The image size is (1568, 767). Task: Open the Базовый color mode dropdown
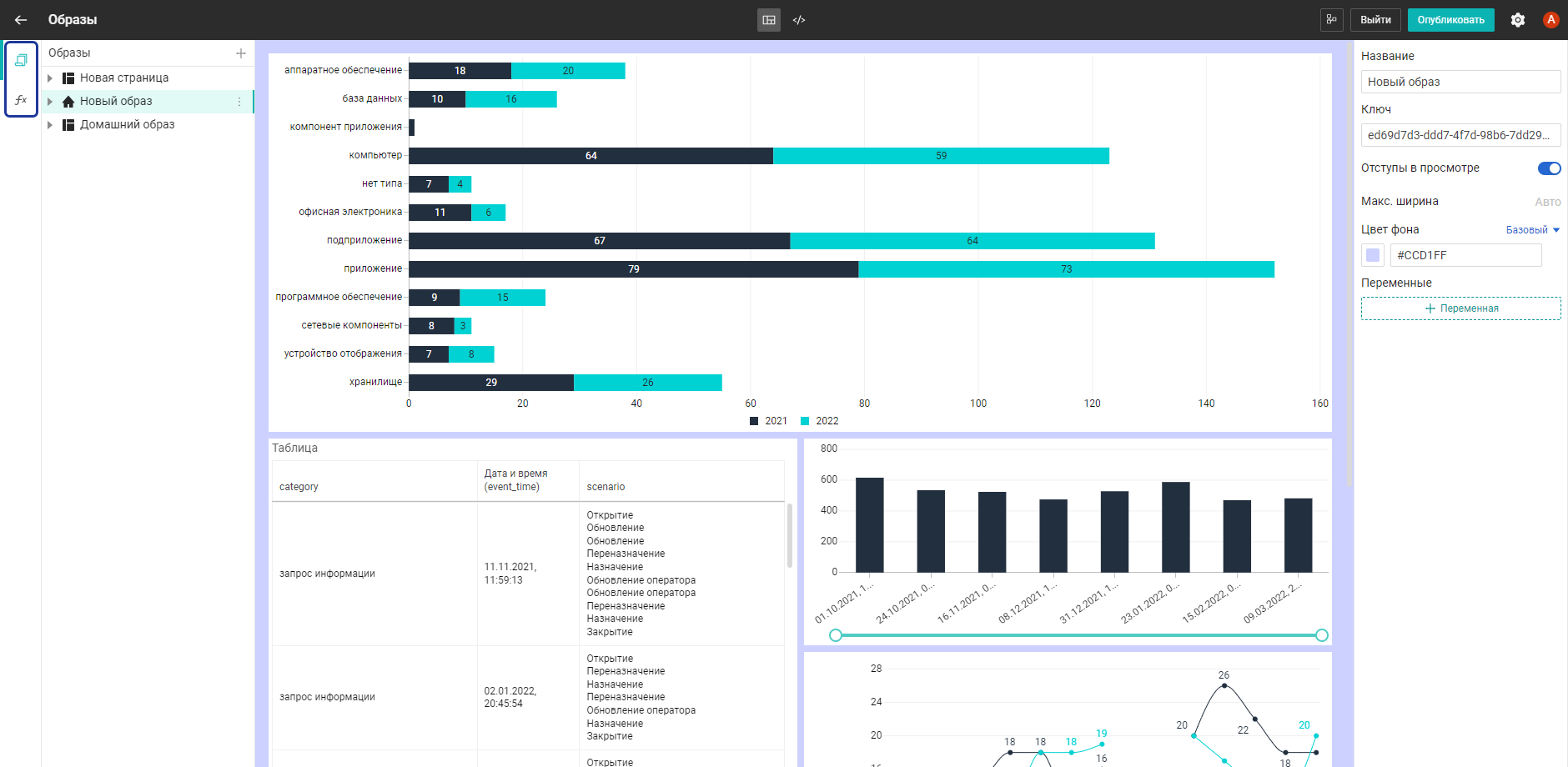click(1533, 230)
